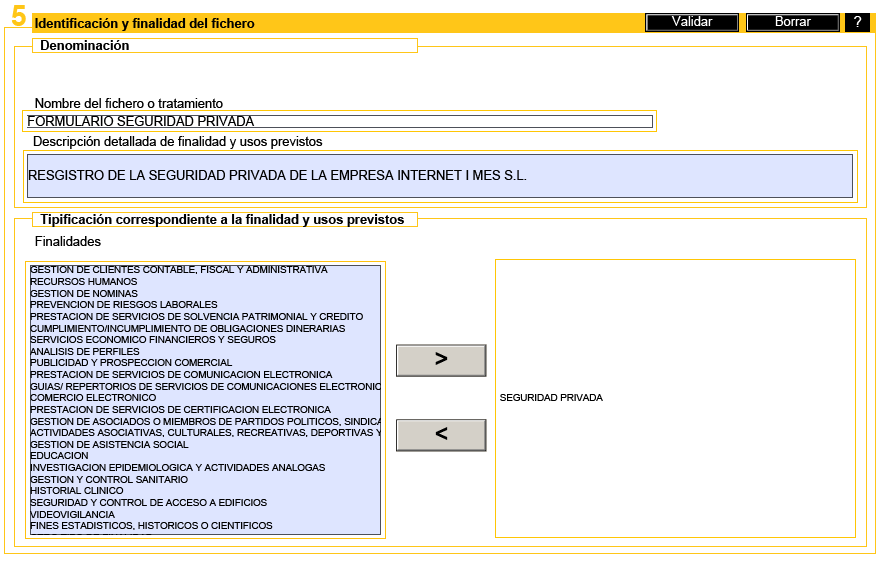Select GUIAS/ REPERTORIOS DE SERVICIOS DE COMUNICACIONES entry
Image resolution: width=883 pixels, height=563 pixels.
click(205, 386)
